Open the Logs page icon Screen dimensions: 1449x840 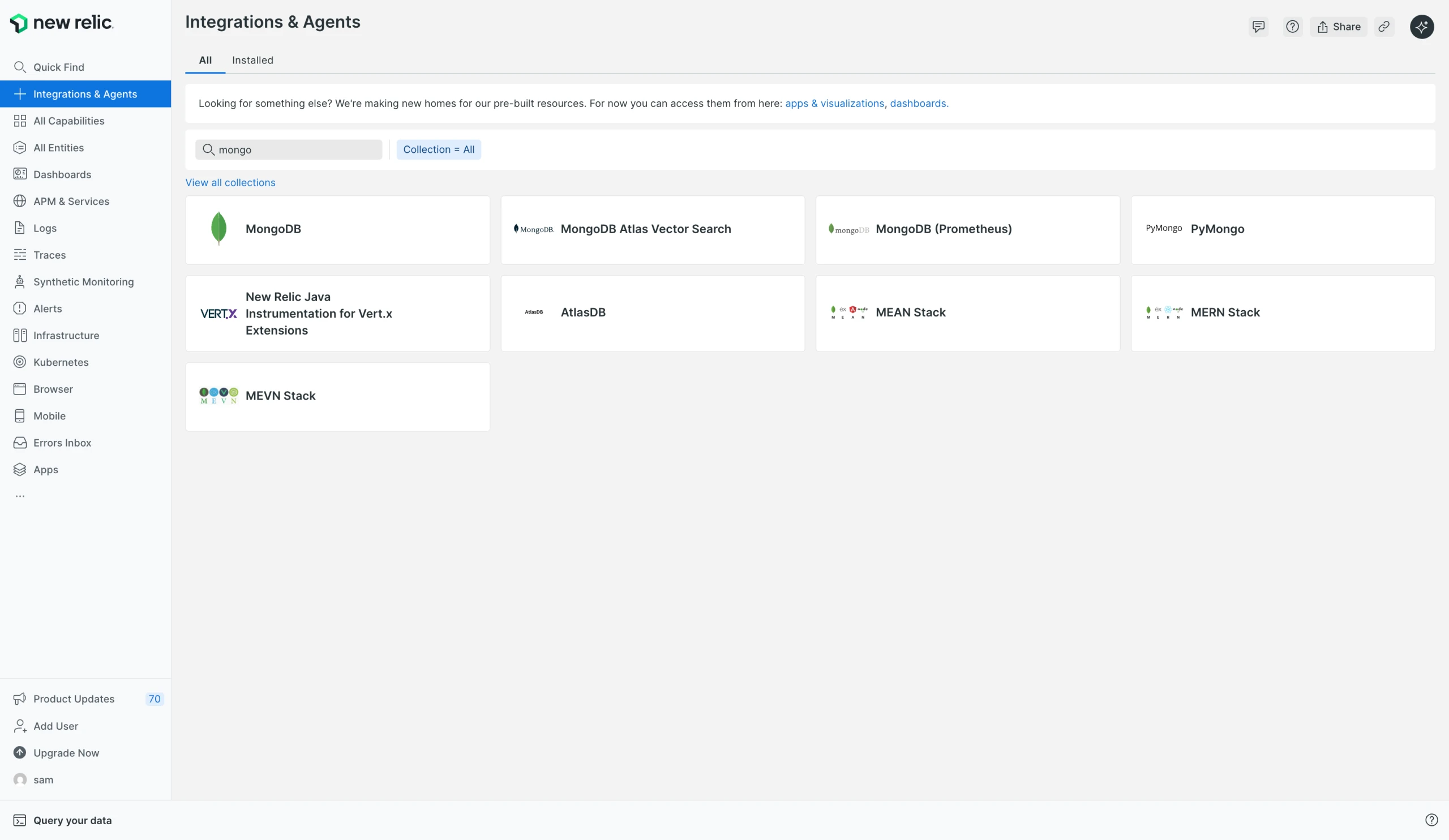(20, 228)
